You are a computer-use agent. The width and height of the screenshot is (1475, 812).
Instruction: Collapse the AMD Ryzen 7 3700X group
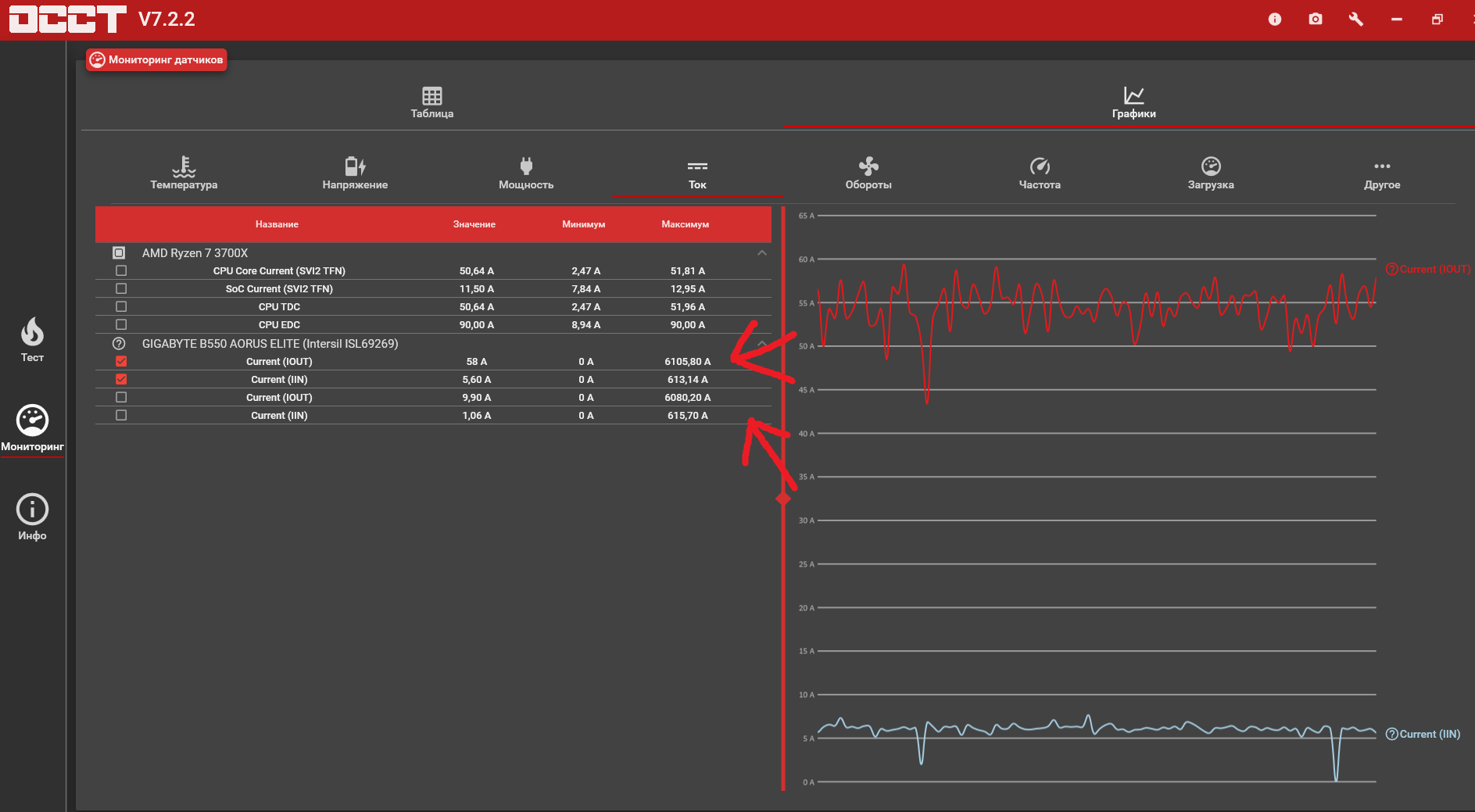(762, 253)
